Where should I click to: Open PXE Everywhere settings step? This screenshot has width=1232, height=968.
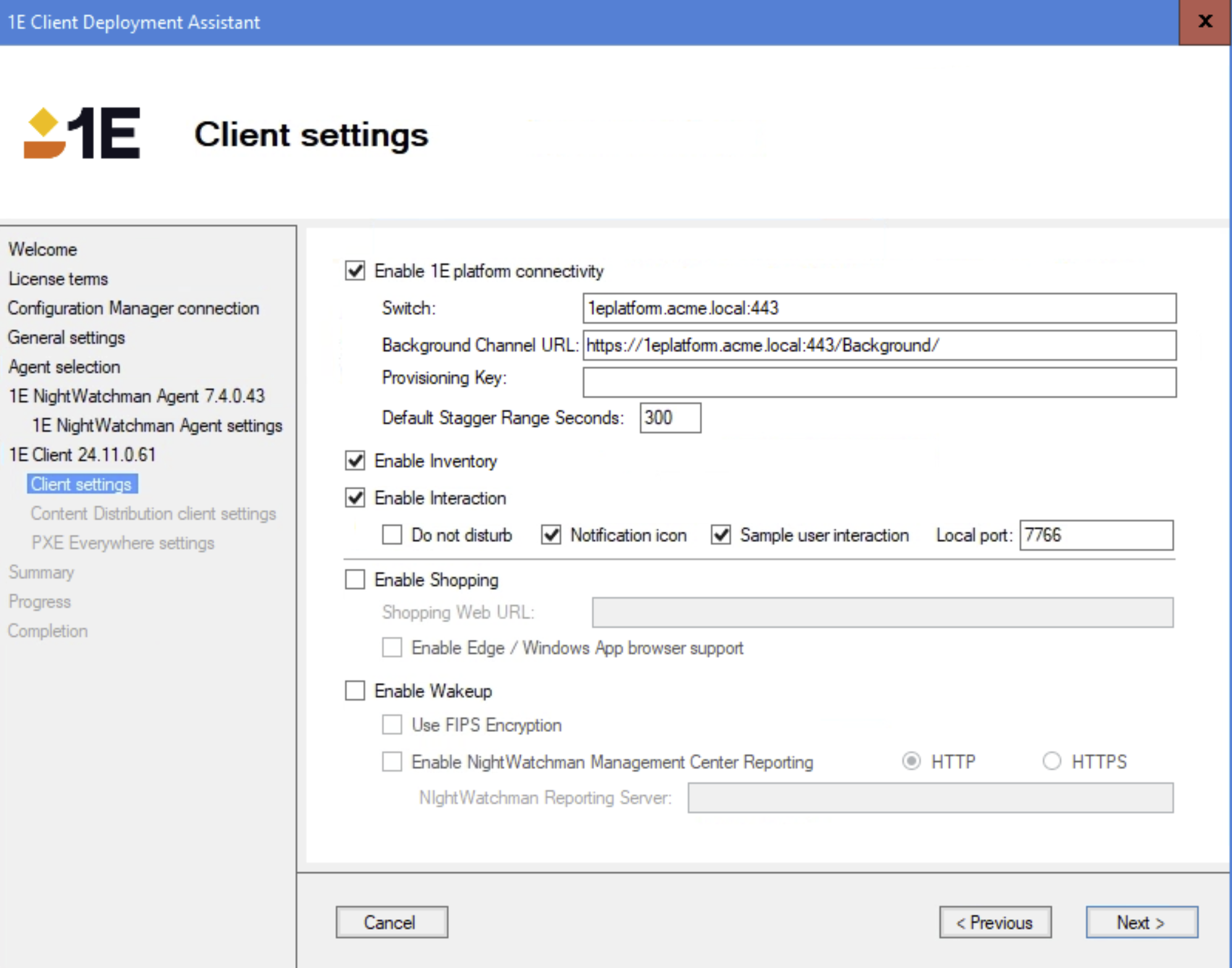click(x=123, y=543)
